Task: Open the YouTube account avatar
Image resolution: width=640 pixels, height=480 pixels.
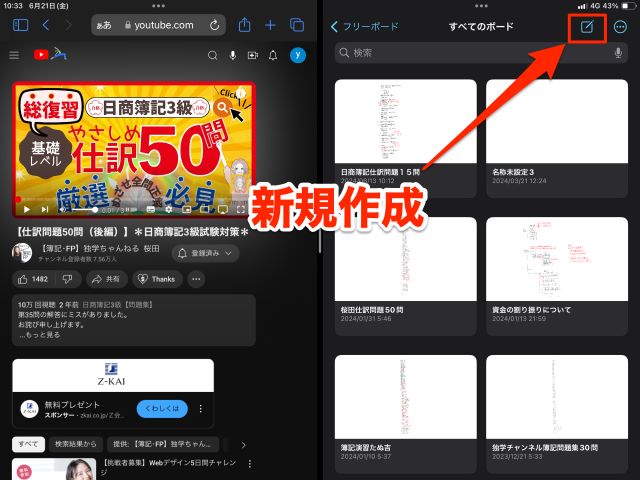Action: click(298, 55)
